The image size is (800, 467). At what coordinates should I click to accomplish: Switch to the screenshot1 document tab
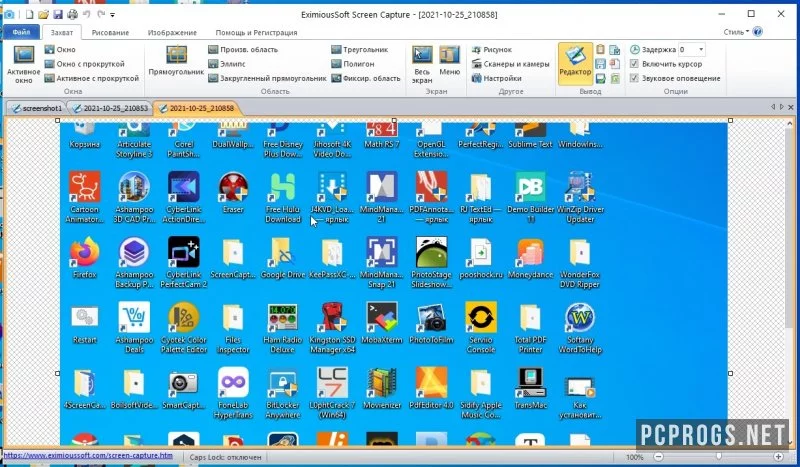tap(37, 108)
